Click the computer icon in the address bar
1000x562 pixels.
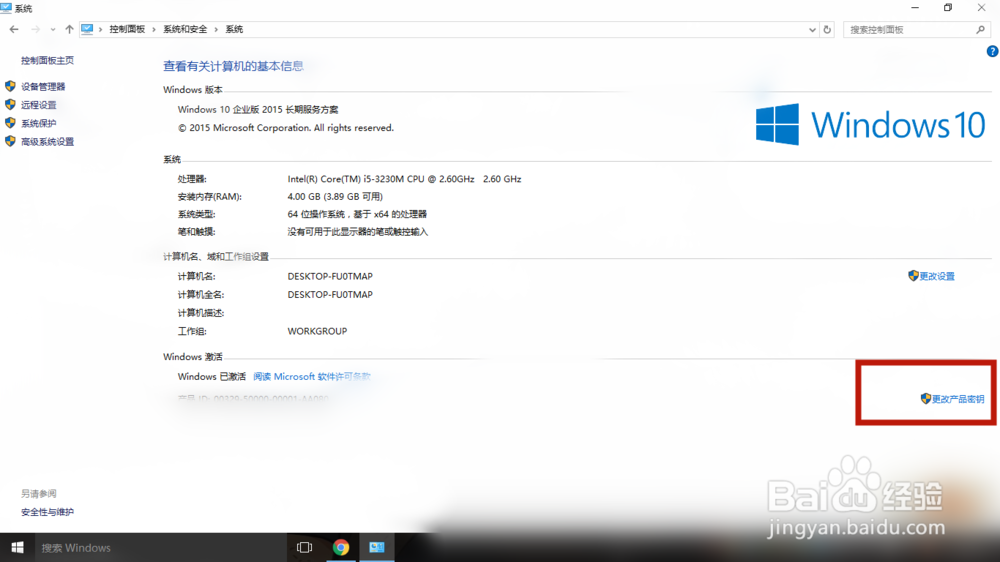tap(87, 29)
